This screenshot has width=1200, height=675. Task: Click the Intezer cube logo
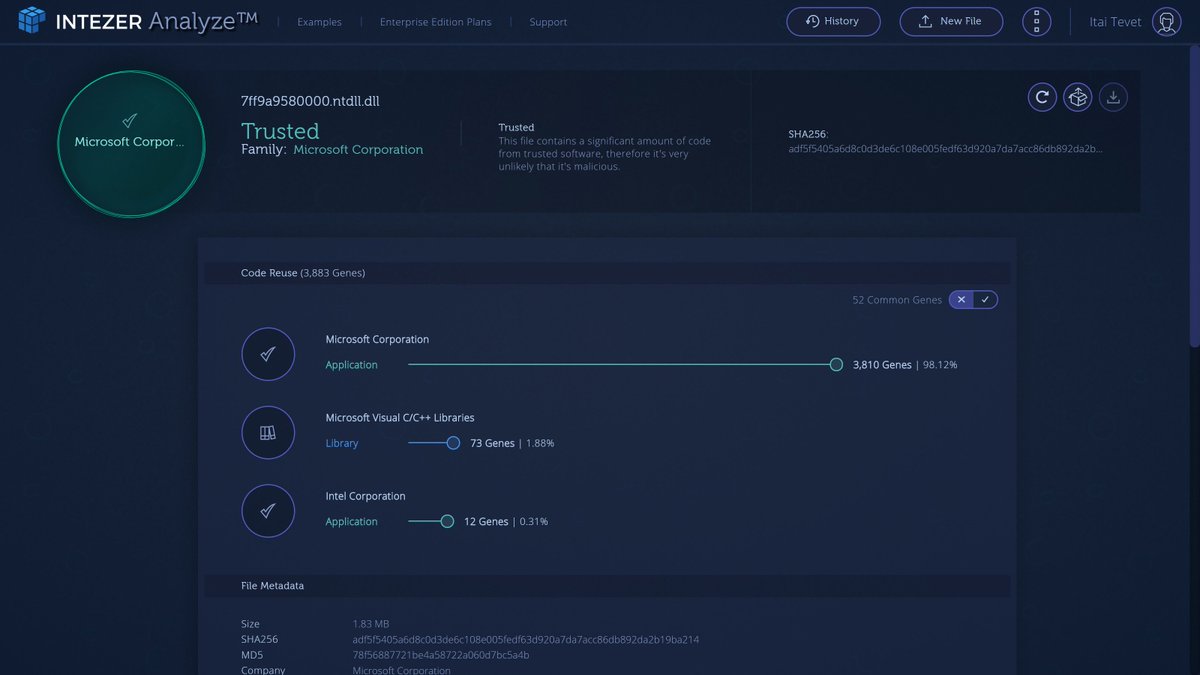click(29, 19)
